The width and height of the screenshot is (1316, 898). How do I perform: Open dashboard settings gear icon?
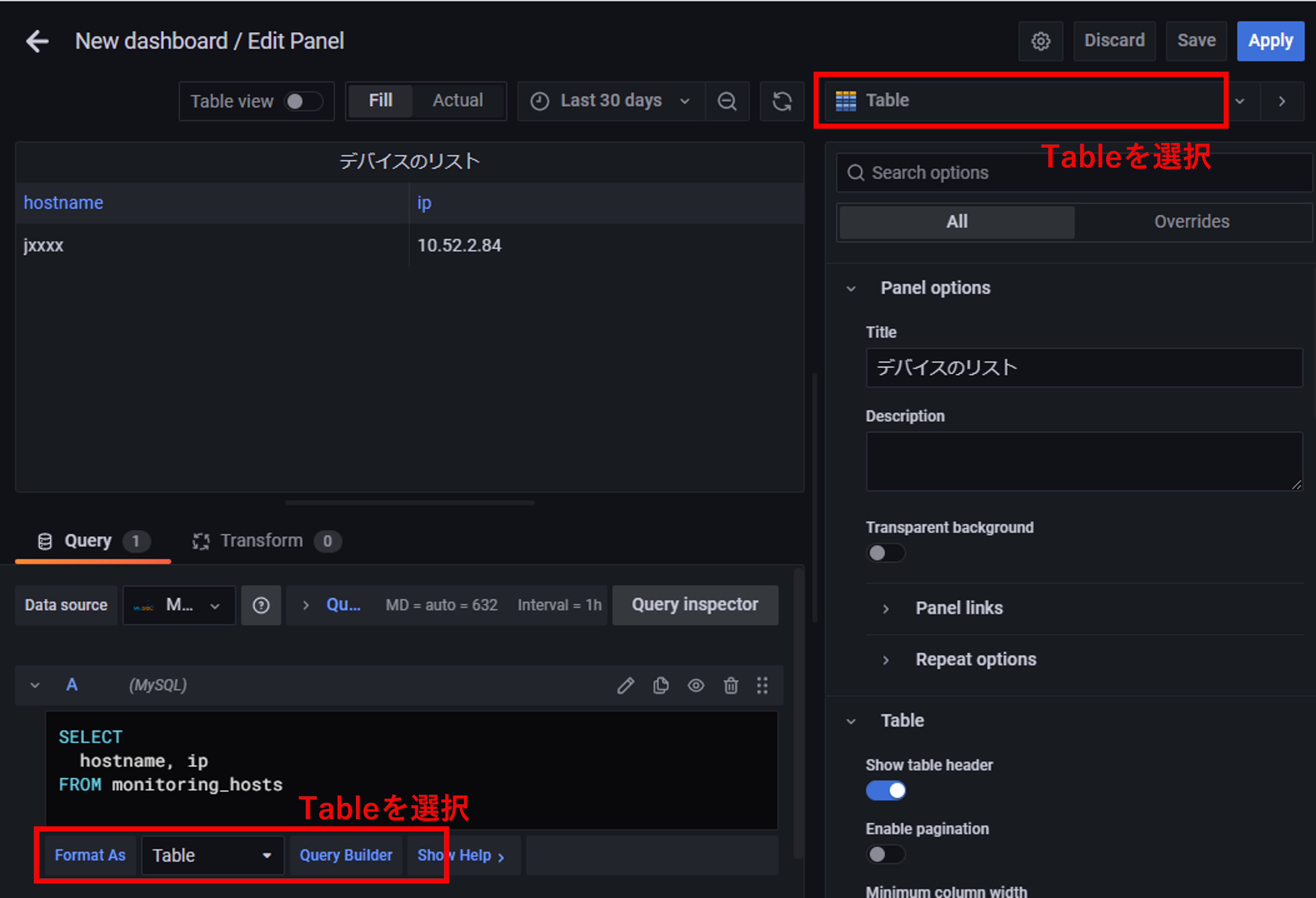(x=1040, y=41)
